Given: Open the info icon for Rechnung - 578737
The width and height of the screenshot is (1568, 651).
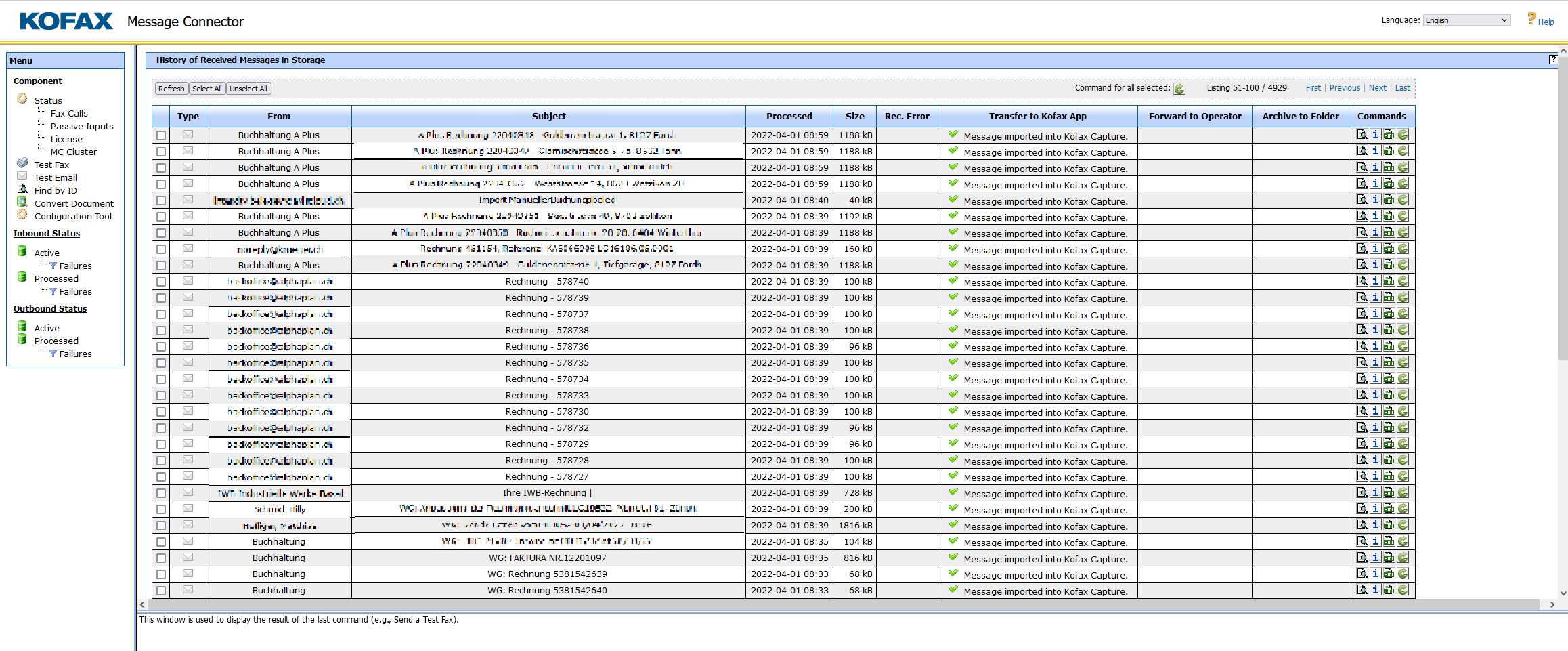Looking at the screenshot, I should click(1375, 314).
